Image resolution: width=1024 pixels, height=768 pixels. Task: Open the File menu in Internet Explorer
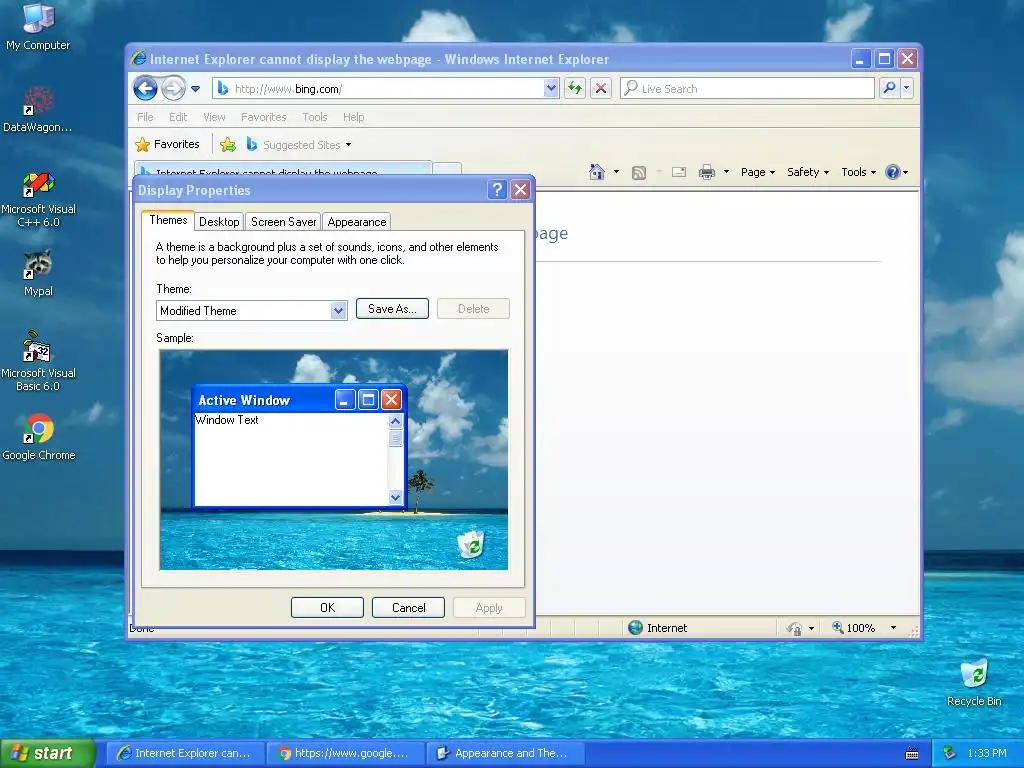tap(145, 117)
